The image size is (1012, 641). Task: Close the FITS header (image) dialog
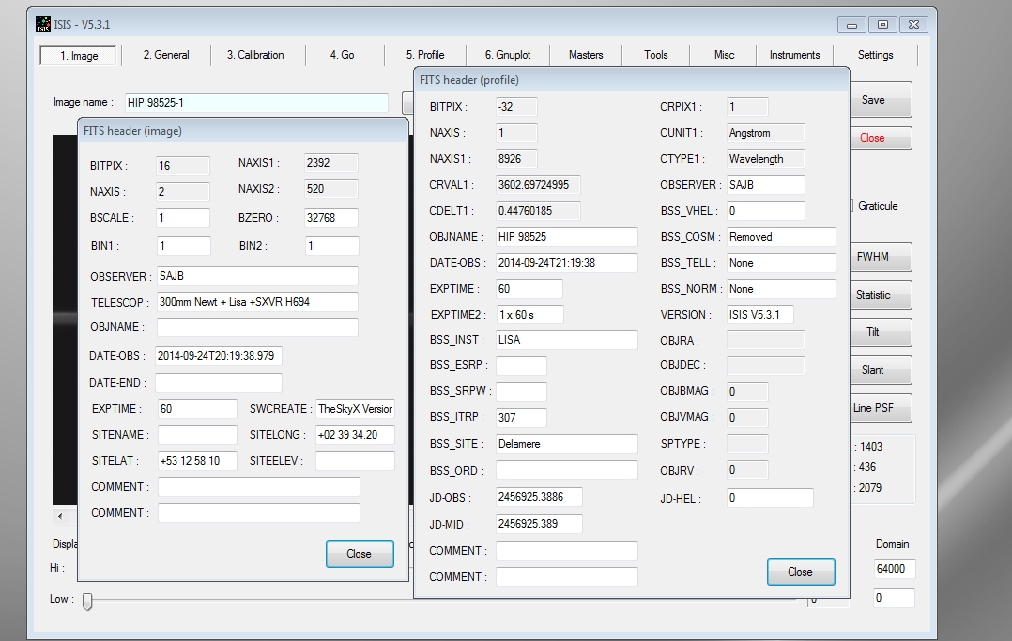coord(359,554)
